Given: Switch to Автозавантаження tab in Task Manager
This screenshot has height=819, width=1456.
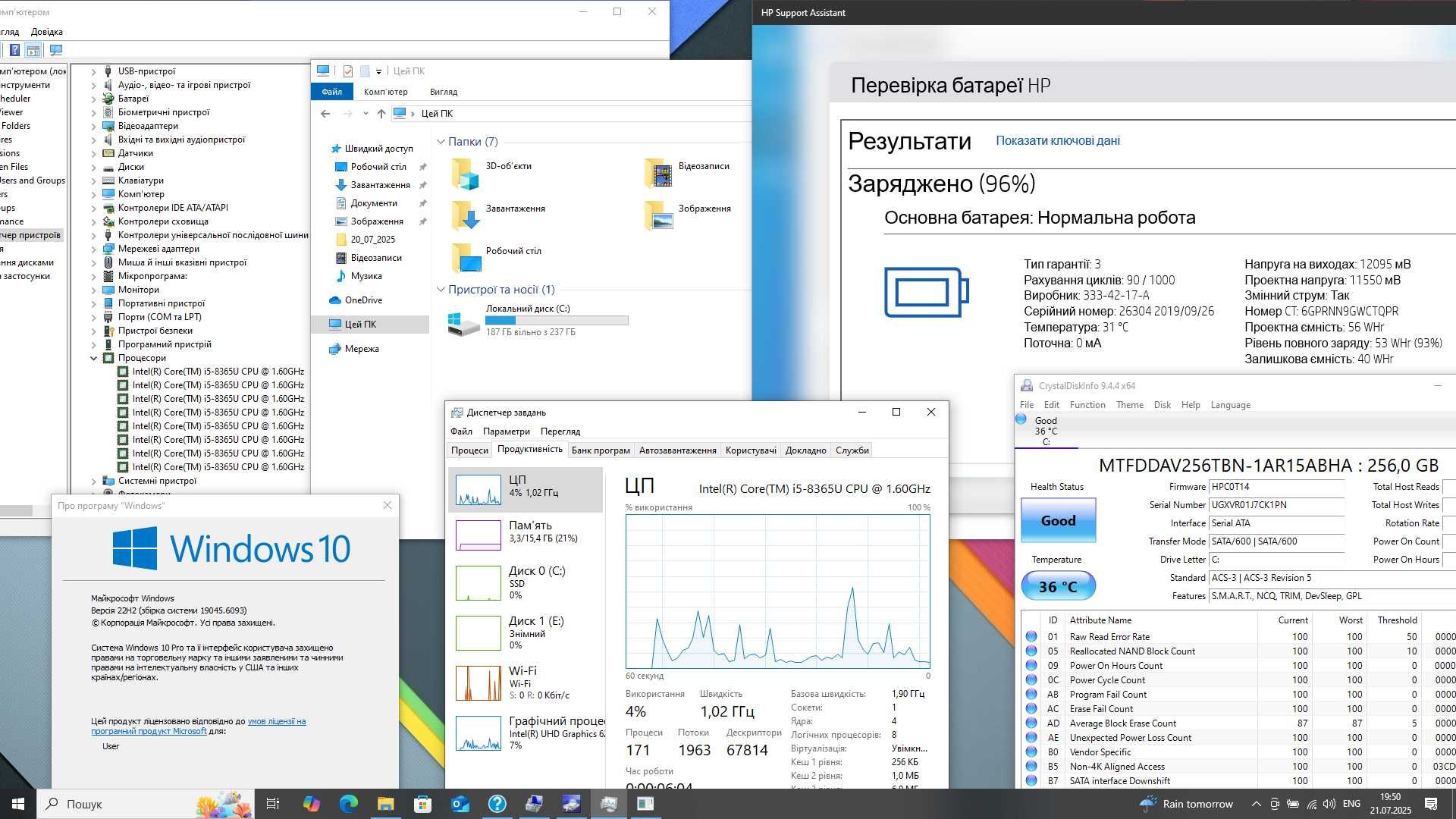Looking at the screenshot, I should [x=677, y=450].
